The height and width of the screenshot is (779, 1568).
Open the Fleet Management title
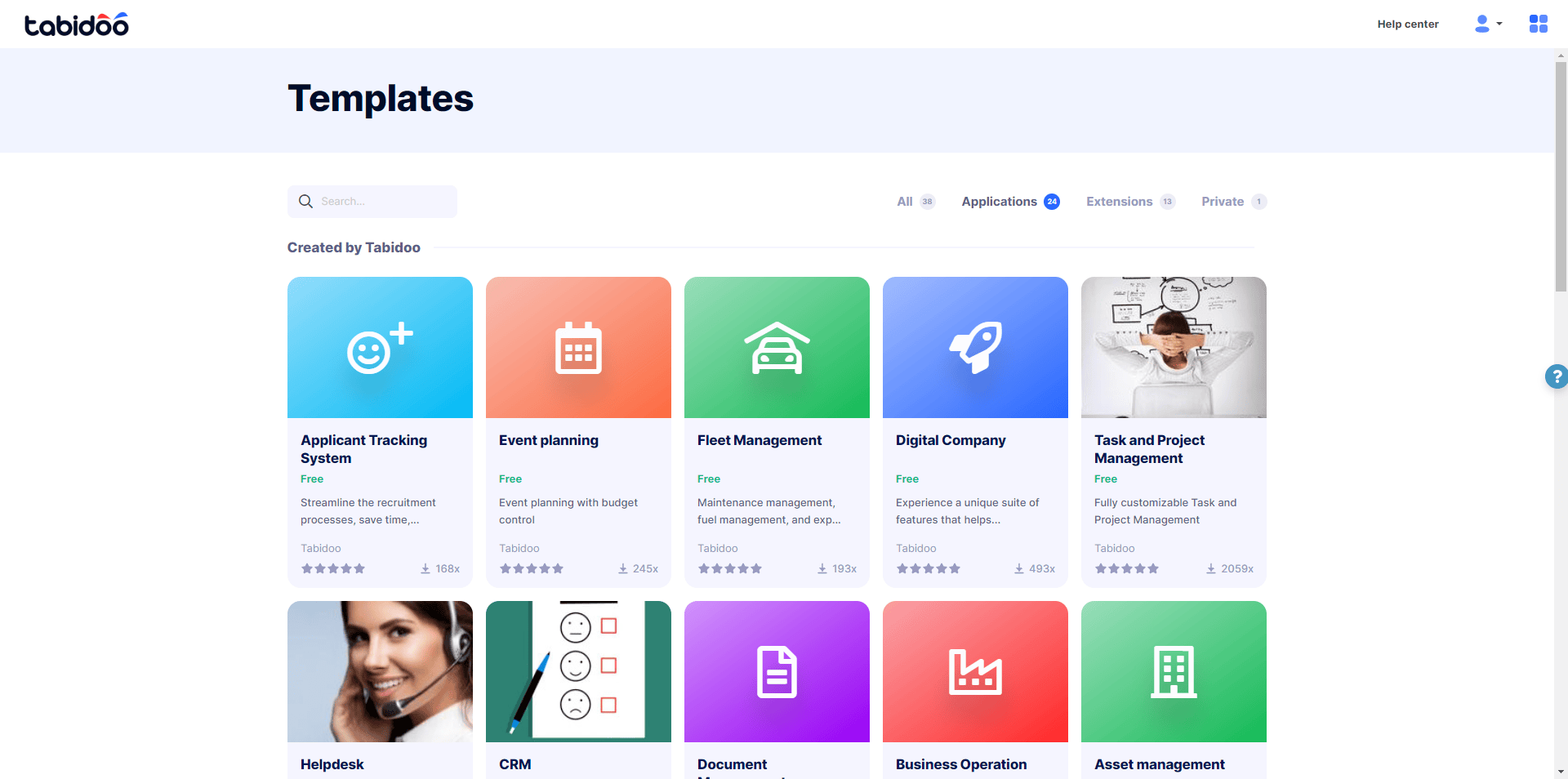(759, 440)
